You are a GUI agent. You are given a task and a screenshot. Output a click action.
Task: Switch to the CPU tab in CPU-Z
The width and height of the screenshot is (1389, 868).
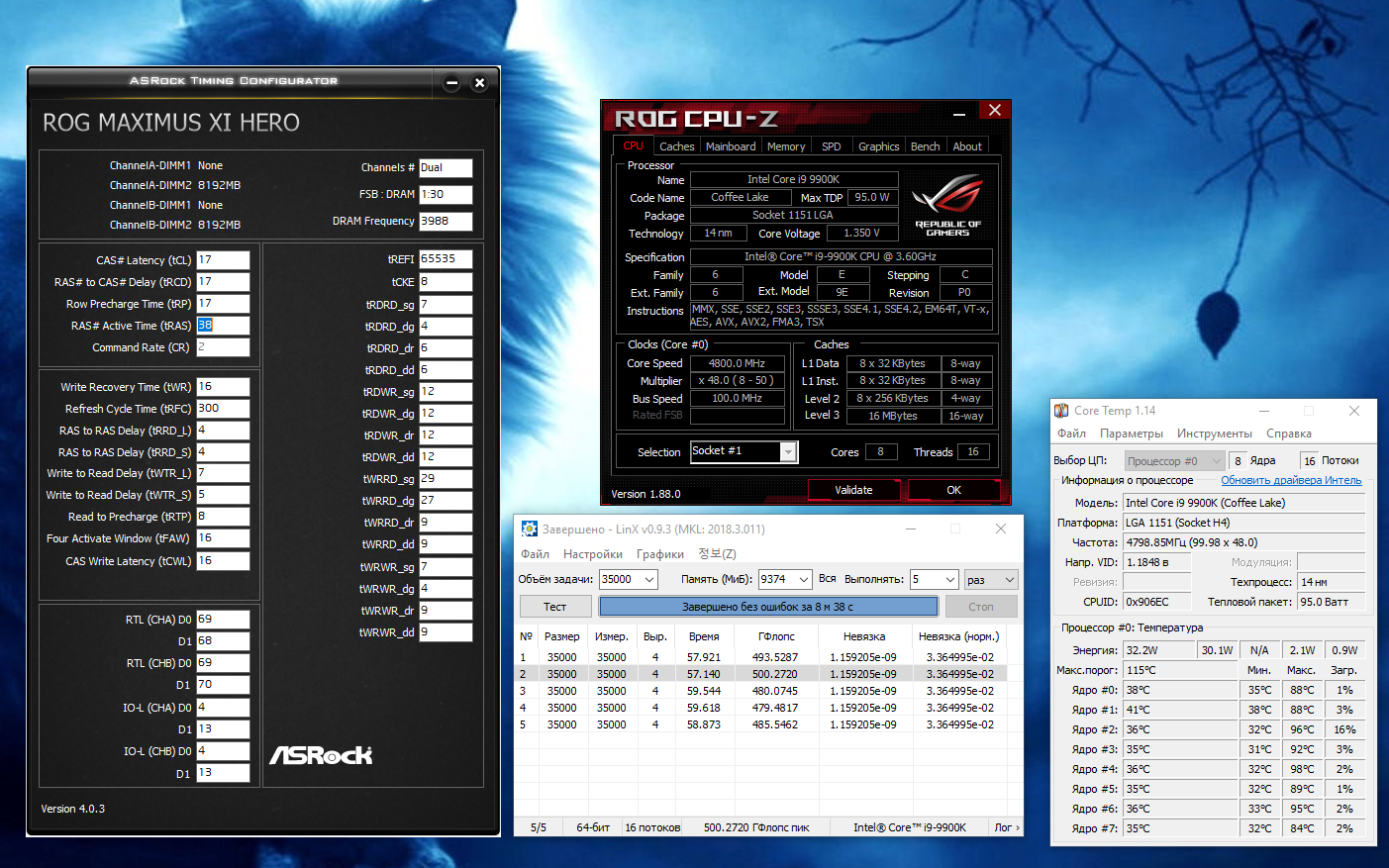(634, 146)
